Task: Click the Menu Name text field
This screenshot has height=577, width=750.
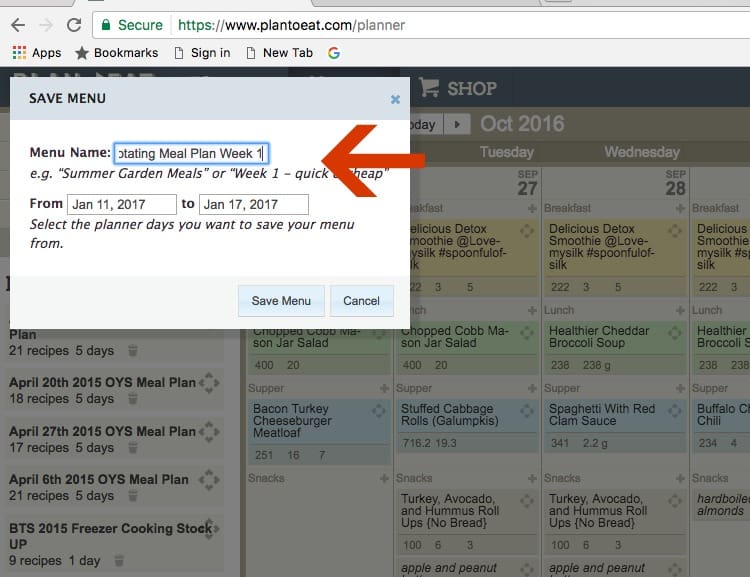Action: [x=191, y=154]
